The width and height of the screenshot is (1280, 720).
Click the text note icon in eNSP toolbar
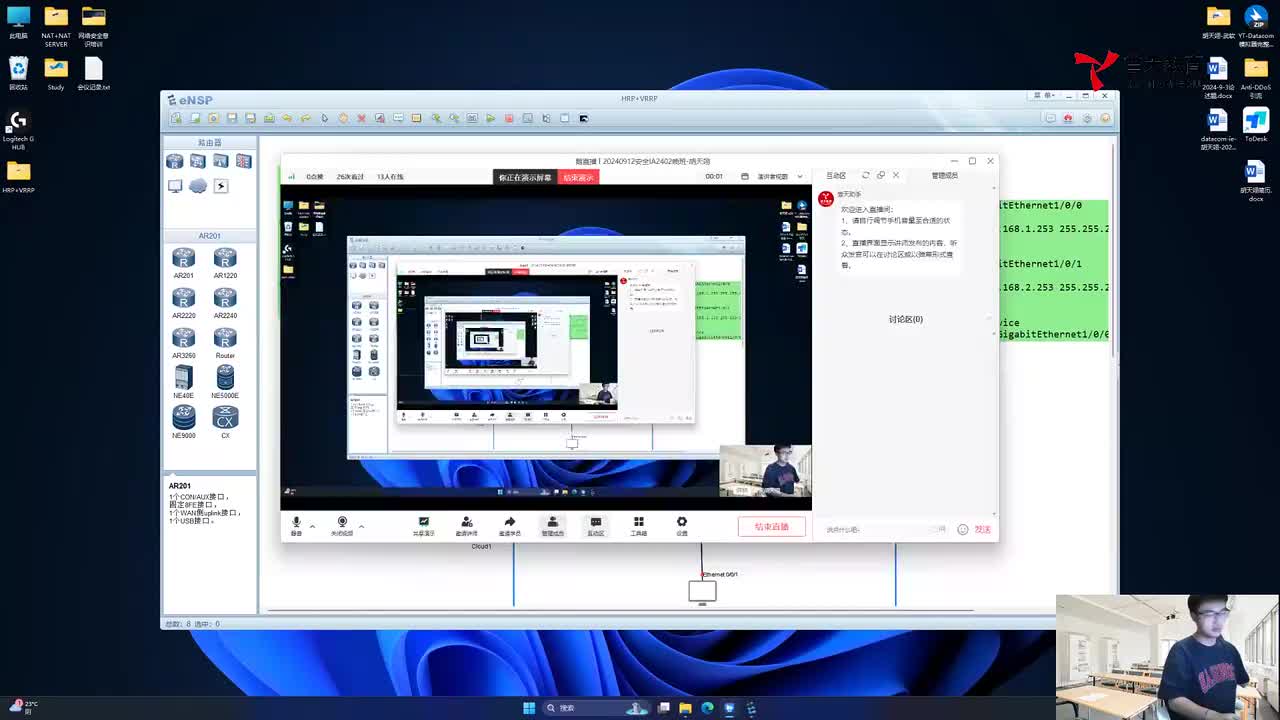click(398, 118)
